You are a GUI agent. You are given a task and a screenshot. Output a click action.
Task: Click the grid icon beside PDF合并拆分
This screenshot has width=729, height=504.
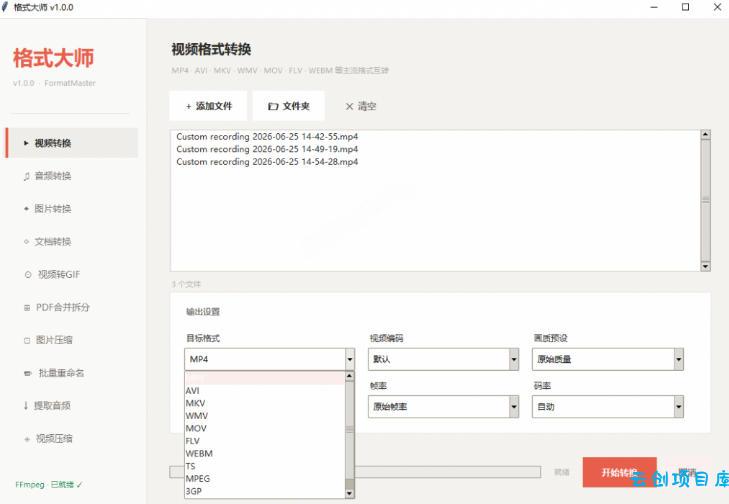point(27,307)
